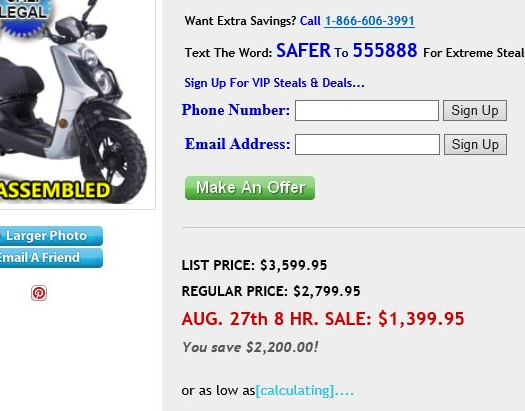The image size is (525, 411).
Task: Click the blue LEGAL starburst badge
Action: [25, 15]
